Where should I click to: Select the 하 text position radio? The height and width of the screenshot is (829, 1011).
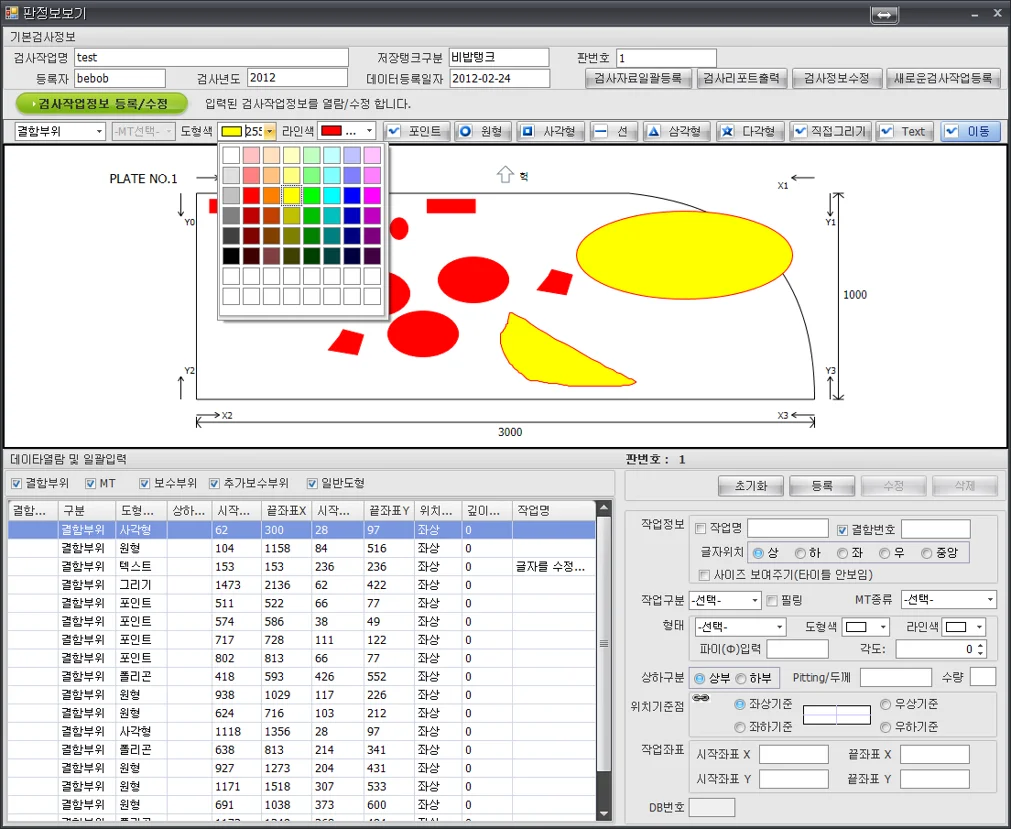pos(800,553)
